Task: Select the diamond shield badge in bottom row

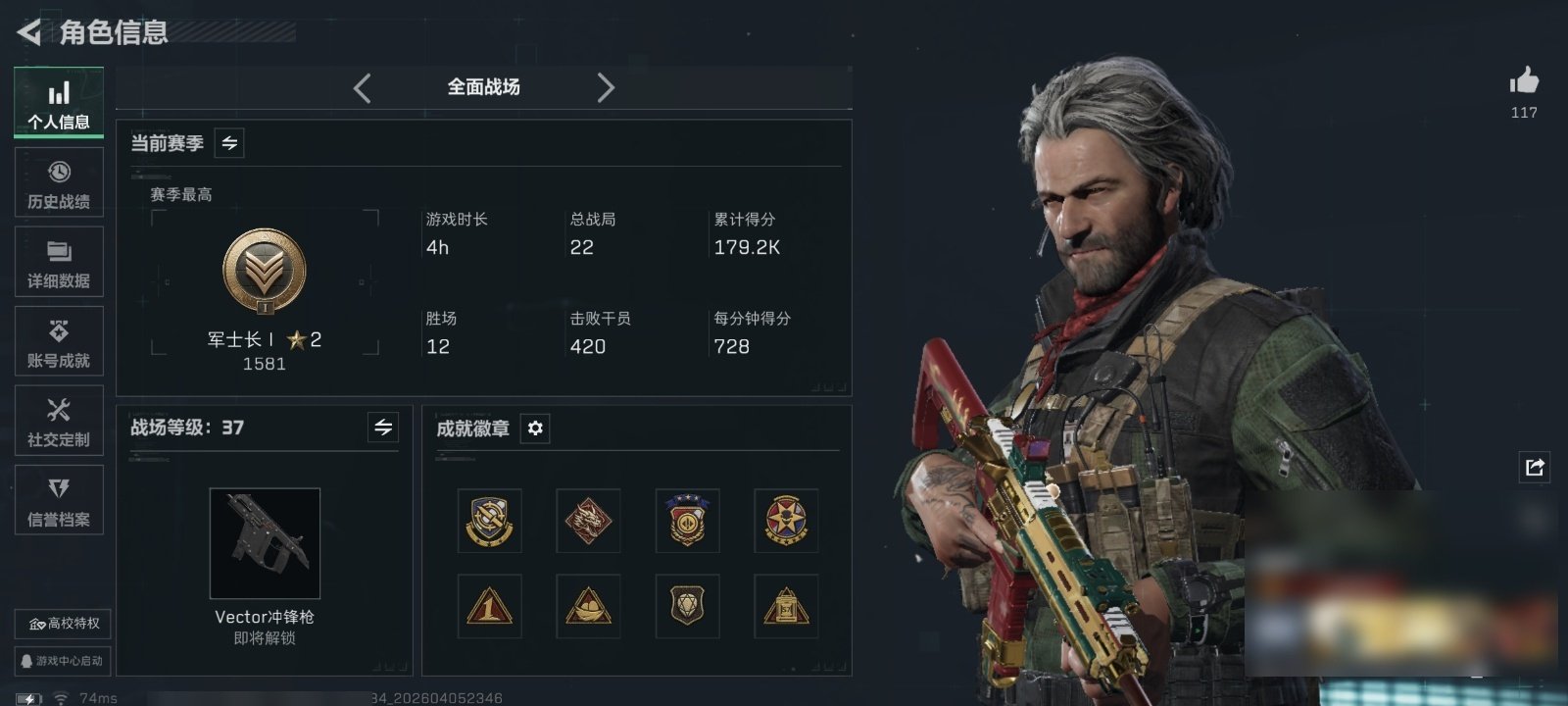Action: 687,606
